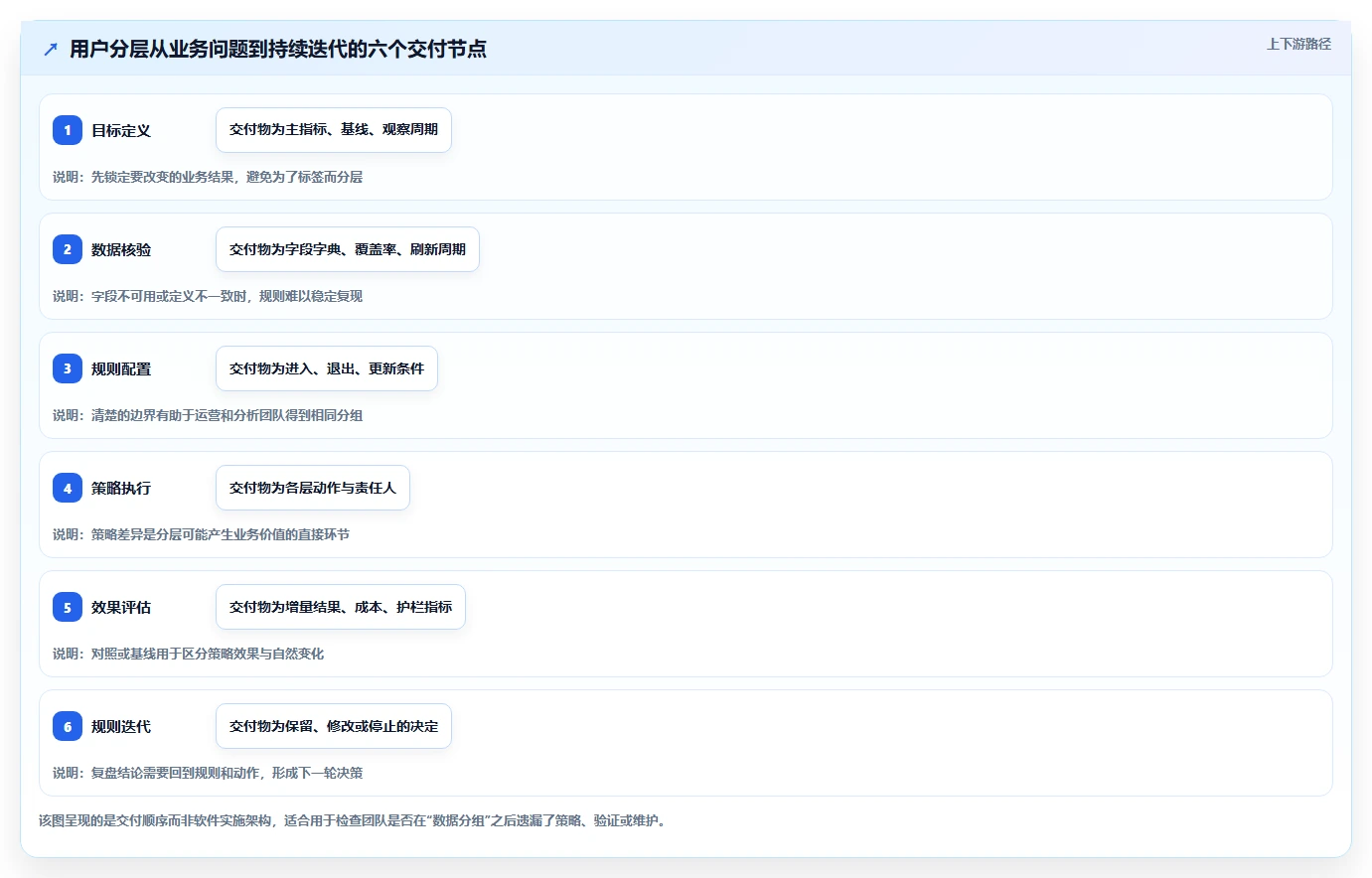Viewport: 1372px width, 878px height.
Task: Click the step 2 number badge
Action: coord(68,249)
